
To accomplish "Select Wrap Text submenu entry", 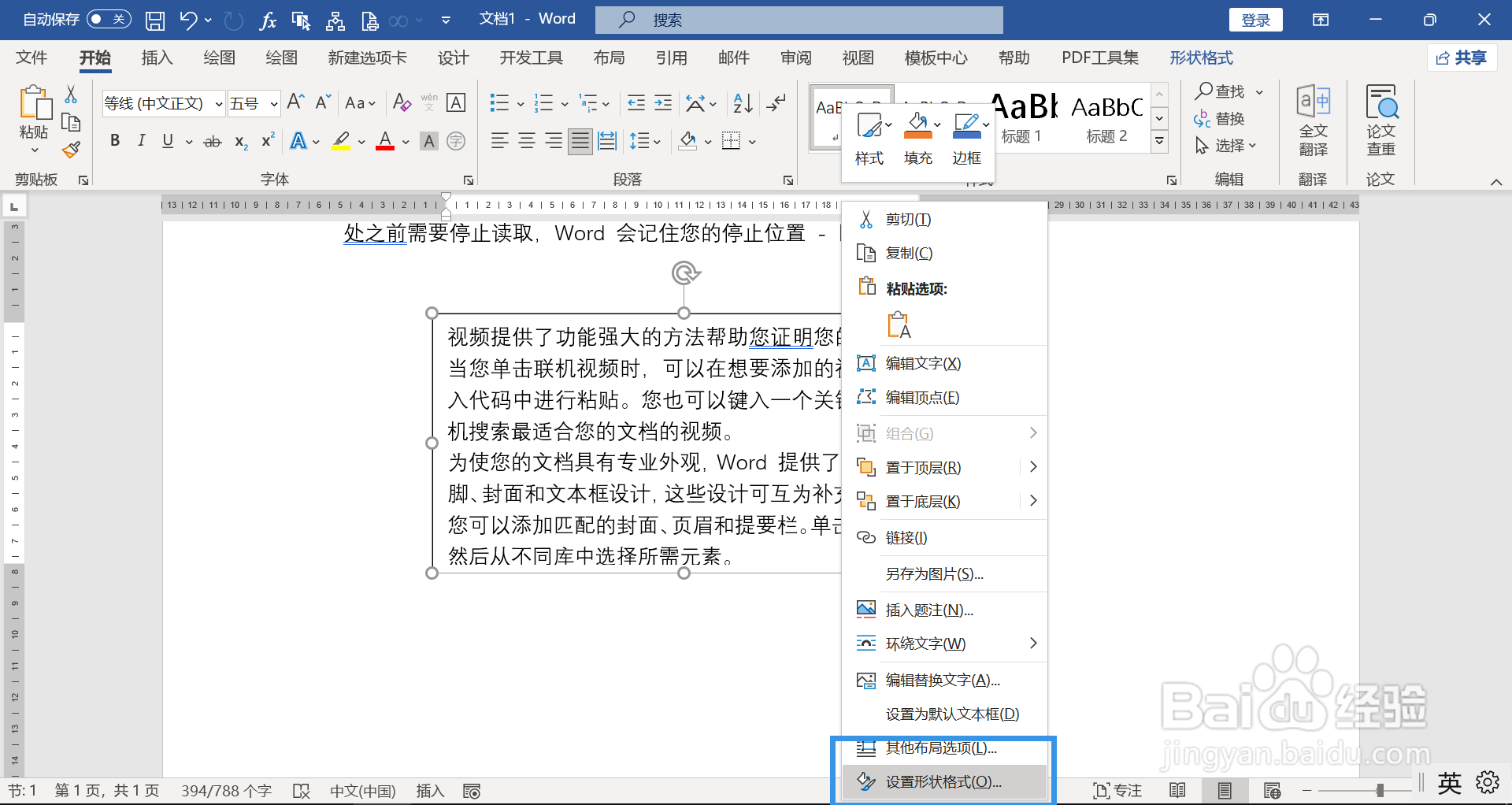I will [x=944, y=644].
